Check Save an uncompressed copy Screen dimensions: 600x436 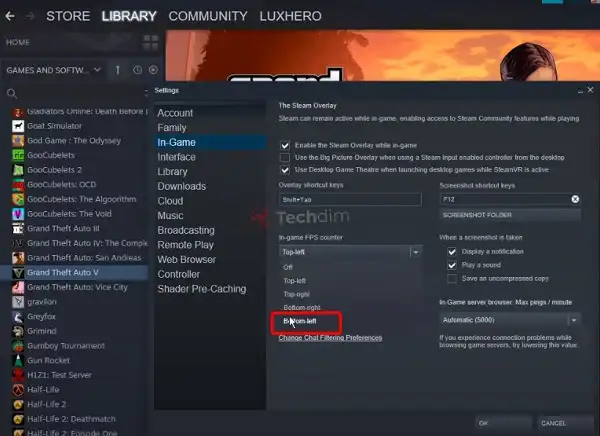coord(452,279)
